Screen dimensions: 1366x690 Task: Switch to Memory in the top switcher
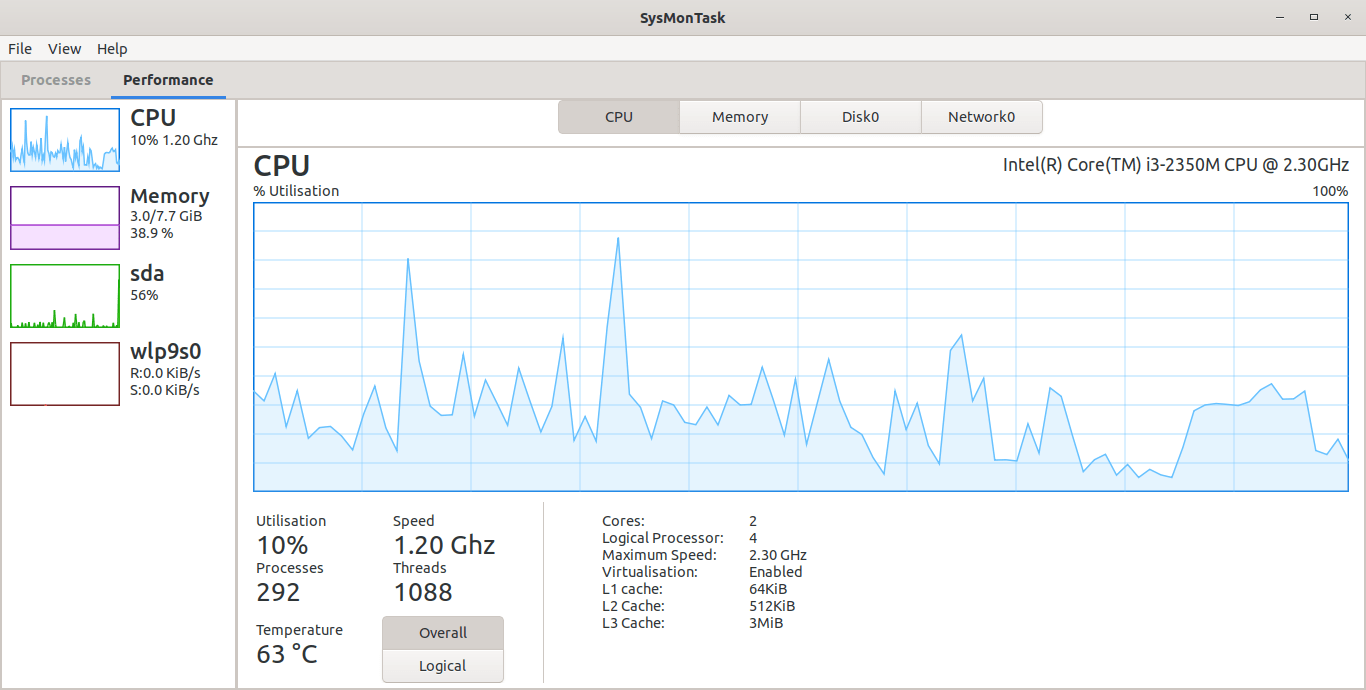(x=740, y=117)
